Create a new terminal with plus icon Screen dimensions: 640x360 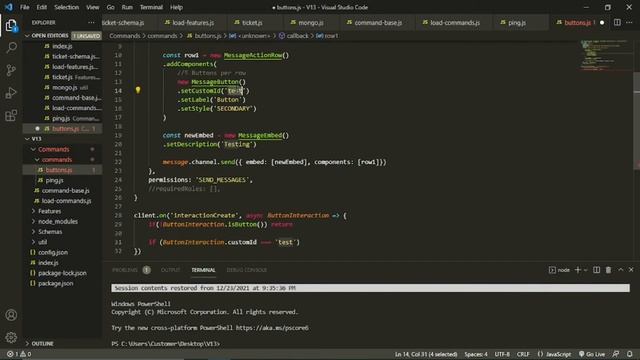(x=578, y=270)
